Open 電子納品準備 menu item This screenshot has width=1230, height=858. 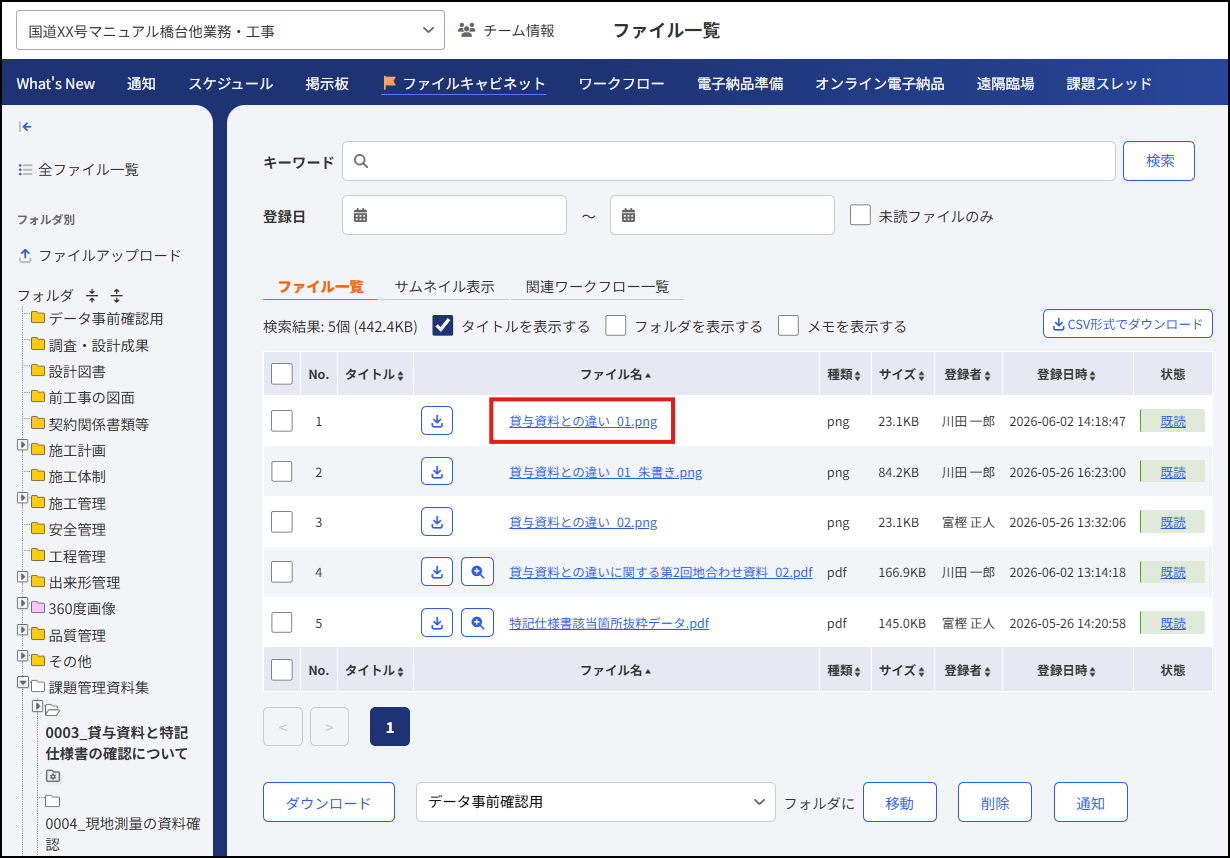click(740, 84)
